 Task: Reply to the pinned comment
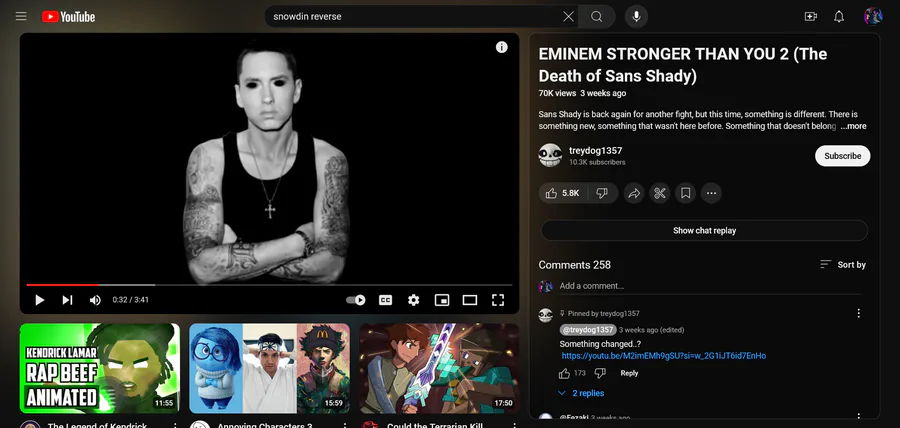[629, 373]
